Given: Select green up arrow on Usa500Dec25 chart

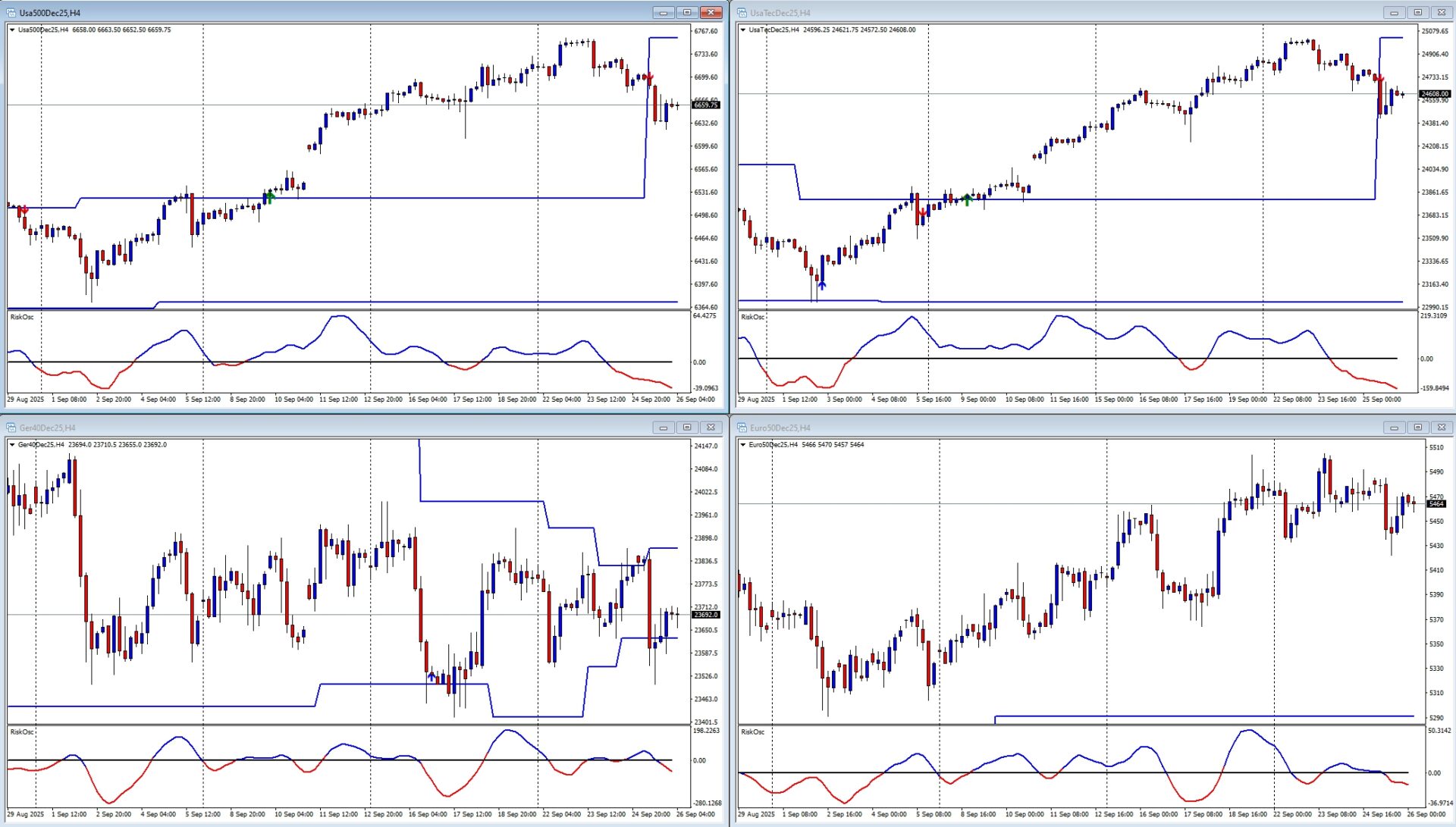Looking at the screenshot, I should (269, 197).
